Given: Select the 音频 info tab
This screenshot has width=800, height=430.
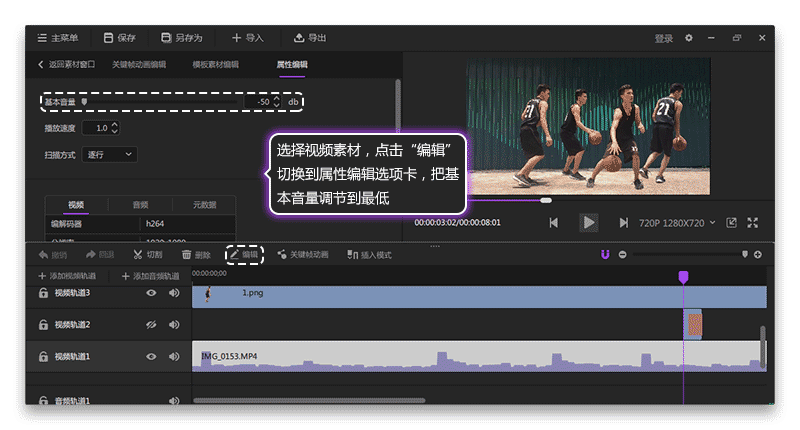Looking at the screenshot, I should pos(140,205).
